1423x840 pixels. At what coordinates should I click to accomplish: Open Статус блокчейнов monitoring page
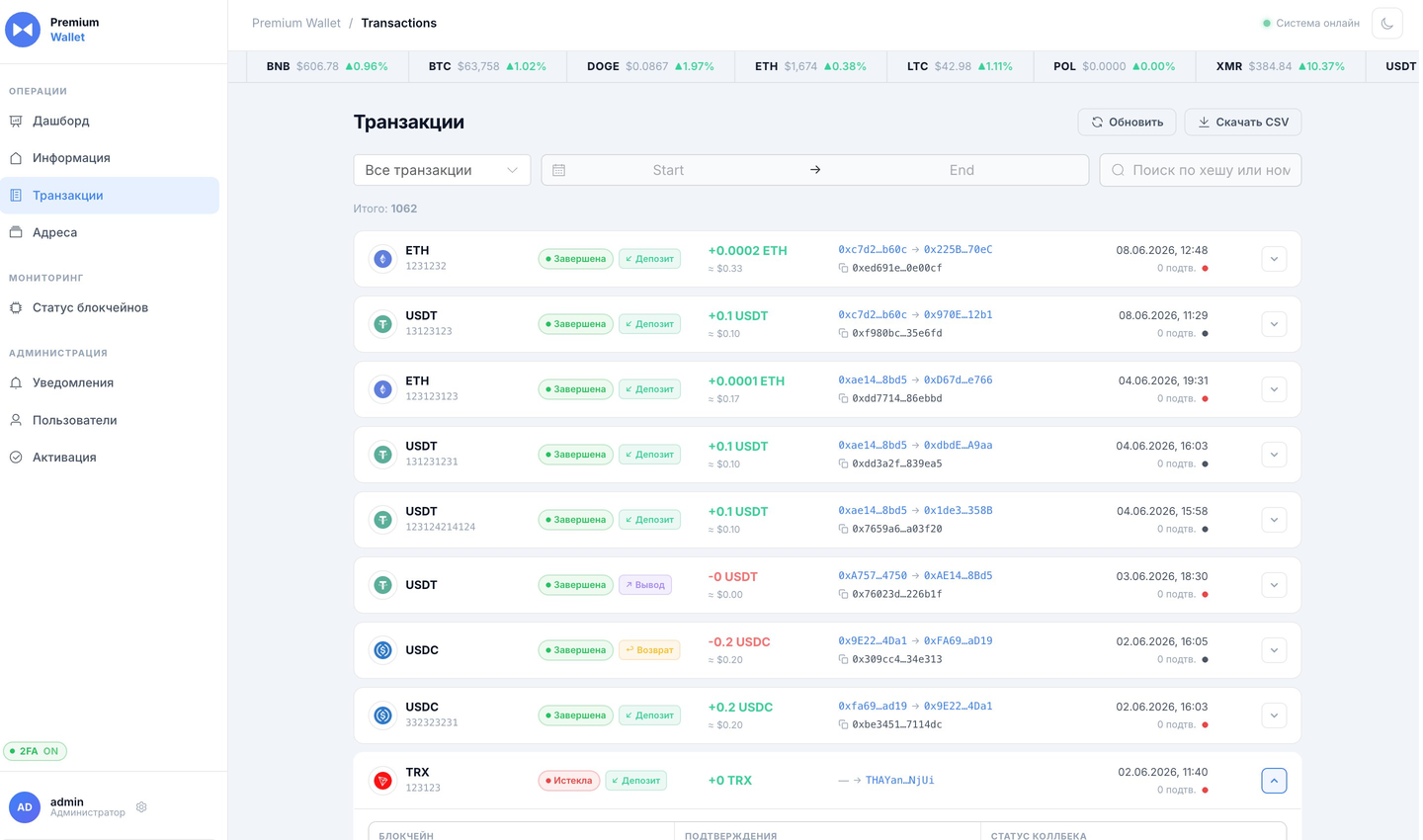110,307
